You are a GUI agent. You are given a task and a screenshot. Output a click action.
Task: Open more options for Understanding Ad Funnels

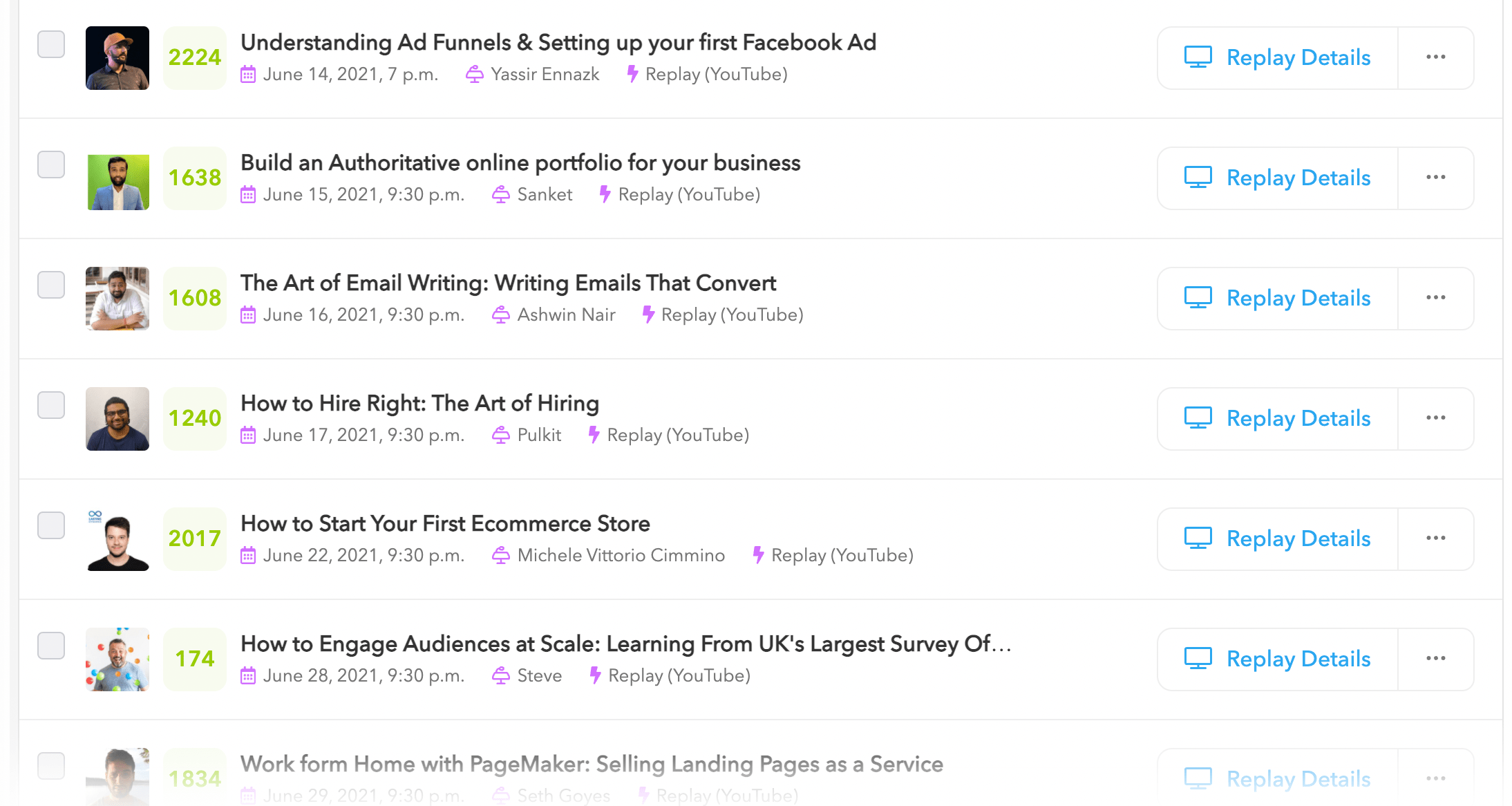pyautogui.click(x=1435, y=57)
